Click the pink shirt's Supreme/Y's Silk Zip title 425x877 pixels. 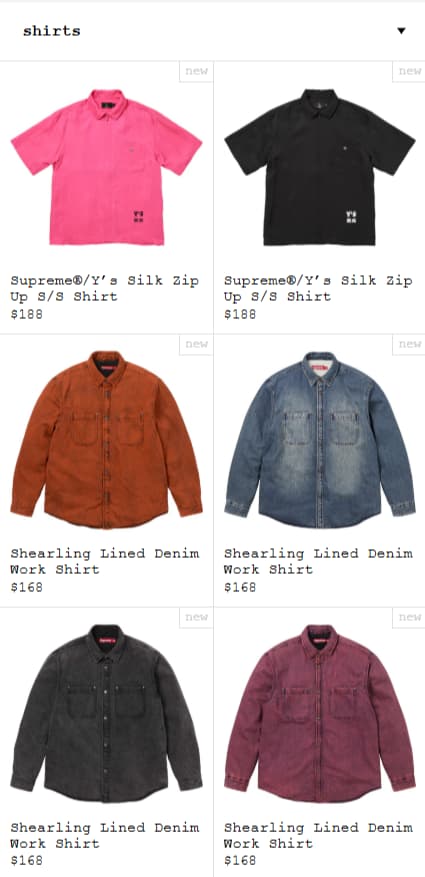click(105, 288)
